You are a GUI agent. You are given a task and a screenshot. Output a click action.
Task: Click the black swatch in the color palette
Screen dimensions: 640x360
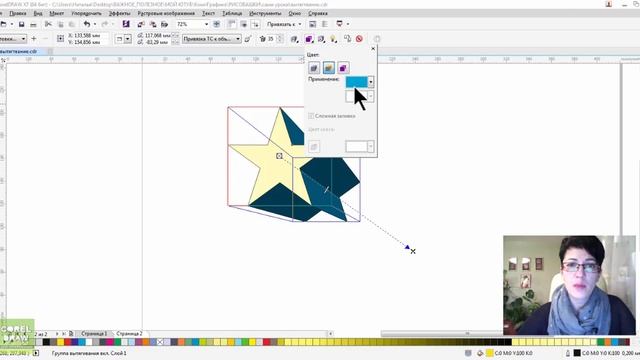46,342
